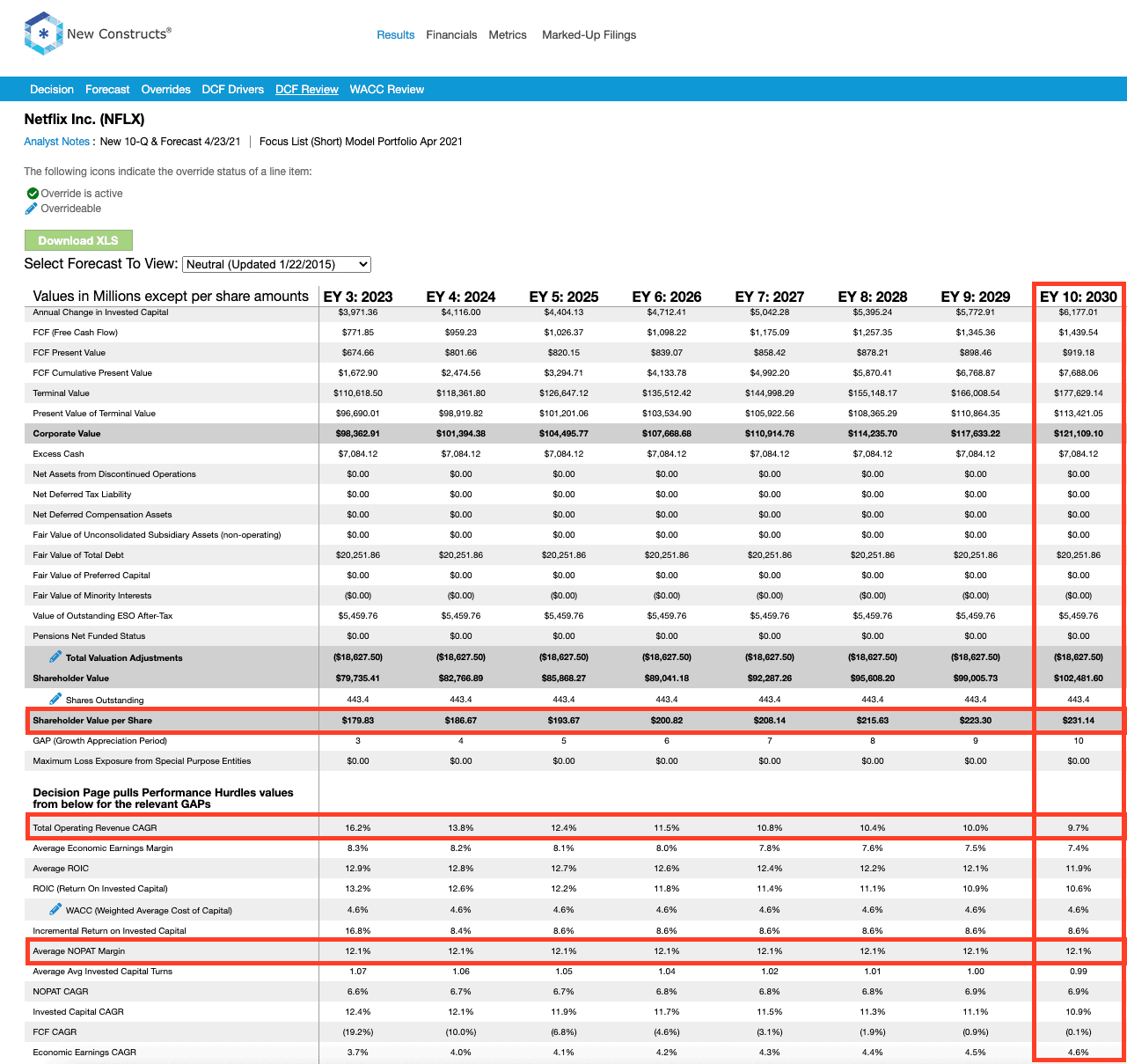
Task: Click the Pensions Net Funded Status label
Action: click(89, 636)
